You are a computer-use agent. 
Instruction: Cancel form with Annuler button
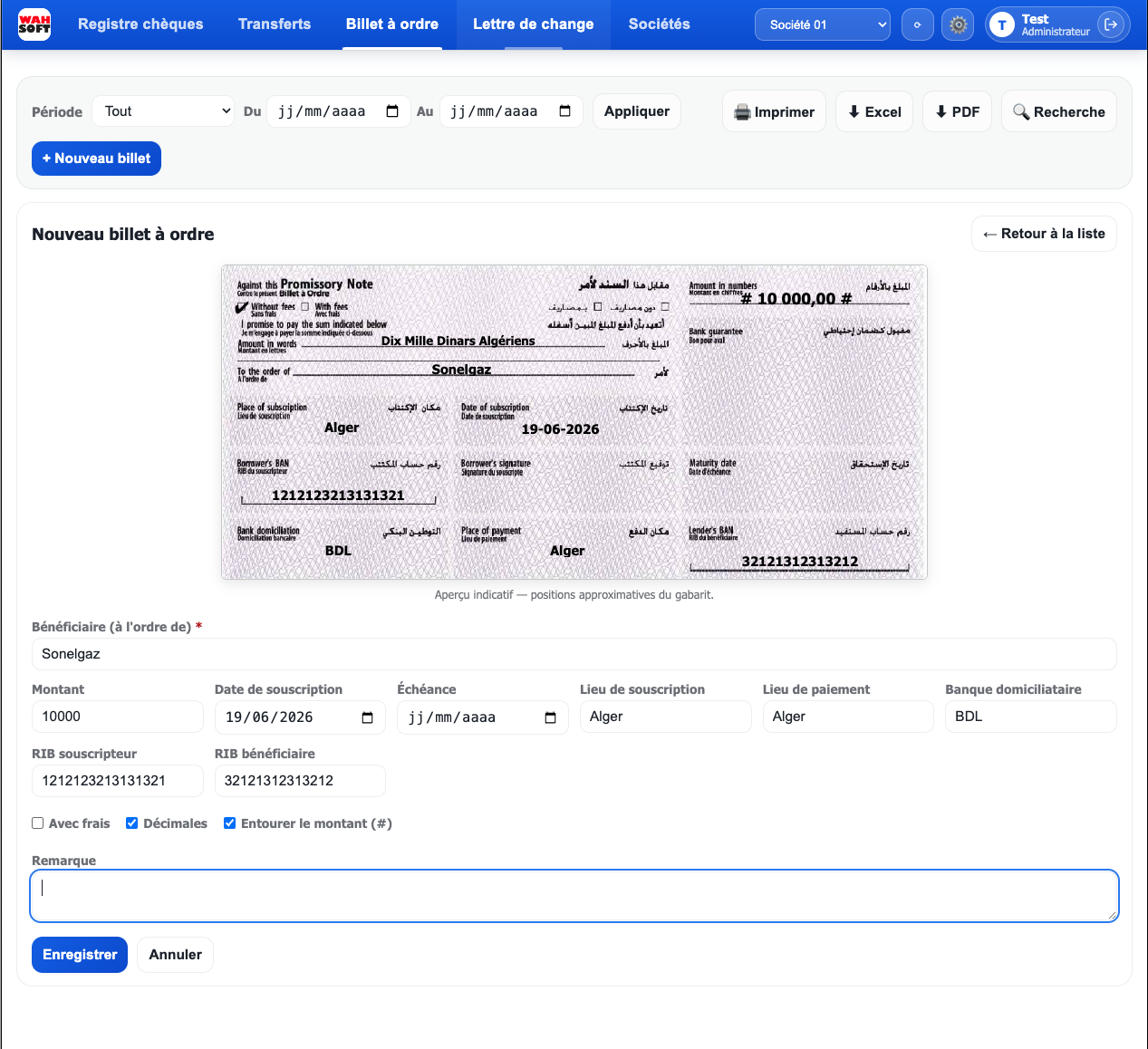(x=175, y=955)
